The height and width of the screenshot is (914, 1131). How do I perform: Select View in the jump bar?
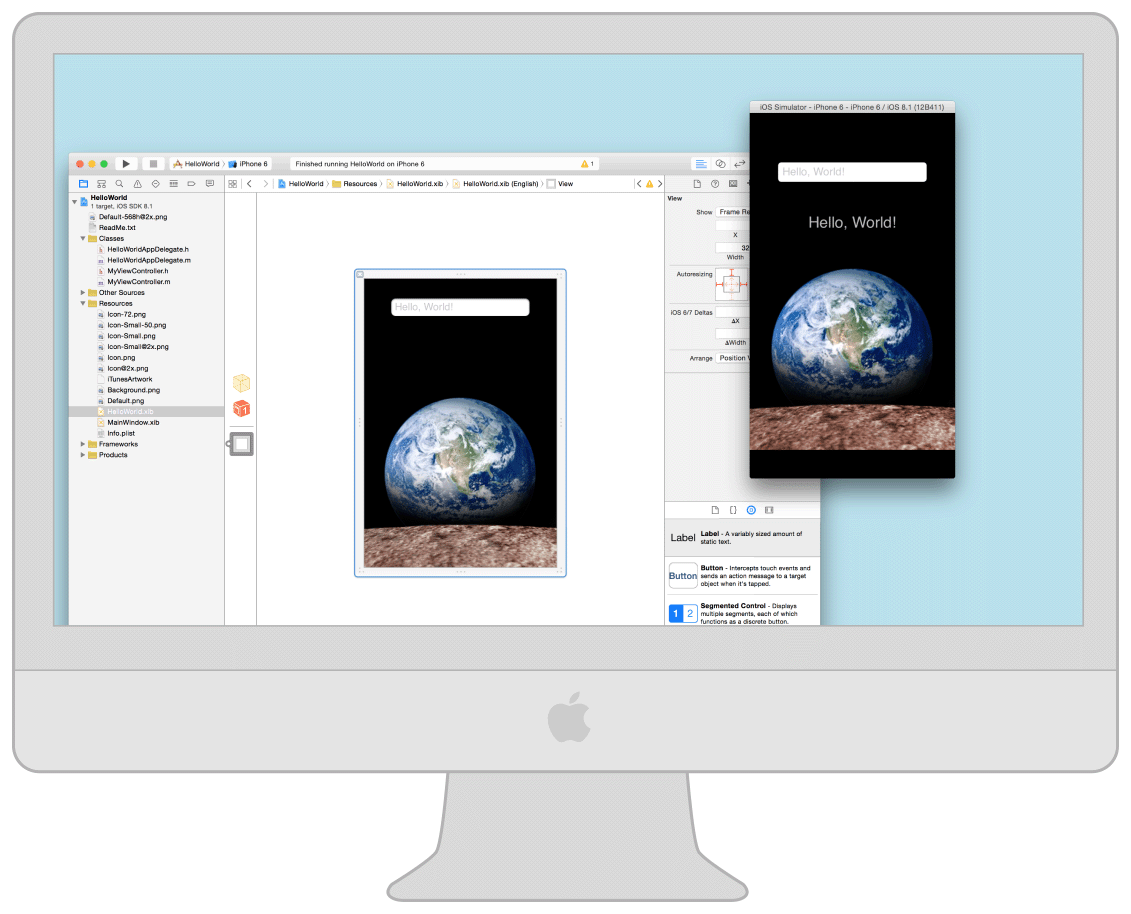click(564, 184)
